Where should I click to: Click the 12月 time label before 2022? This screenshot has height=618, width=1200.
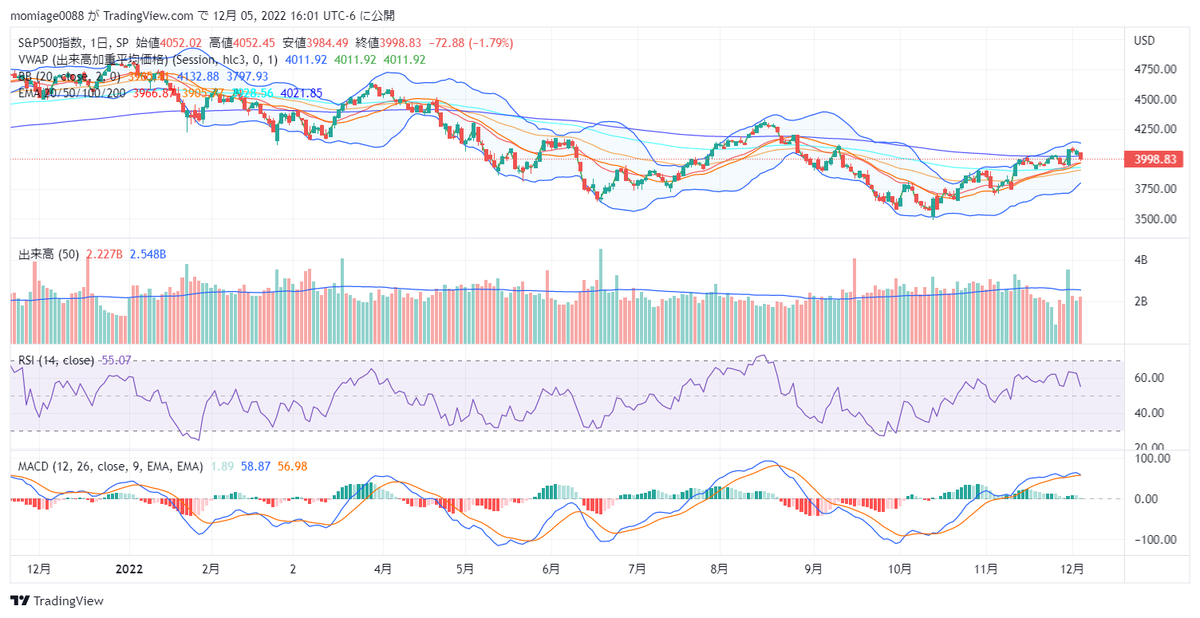[40, 569]
